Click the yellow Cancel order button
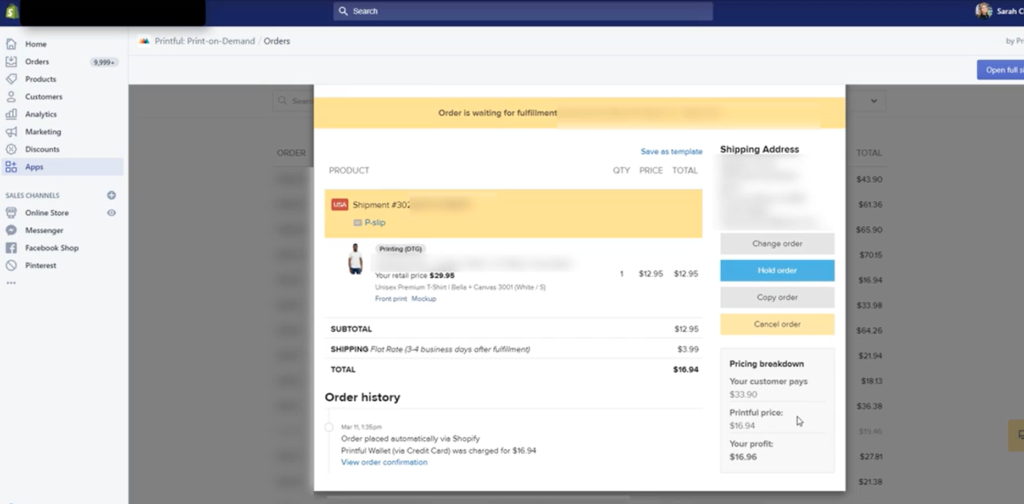1024x504 pixels. tap(777, 324)
